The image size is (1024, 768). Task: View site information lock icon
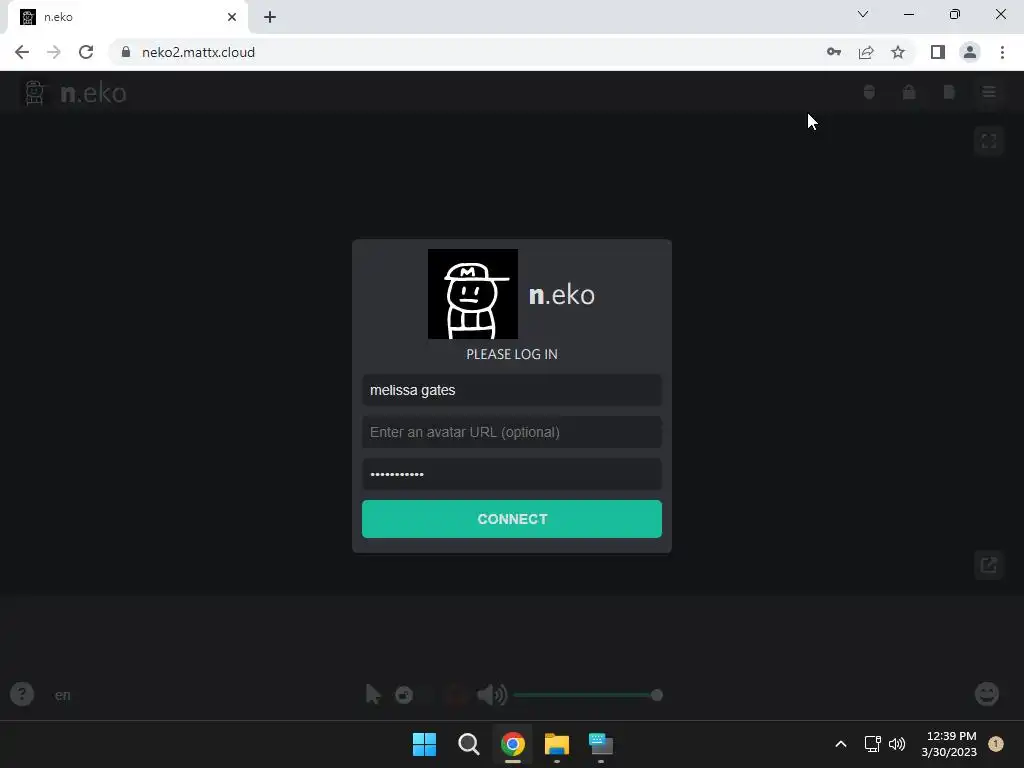126,52
